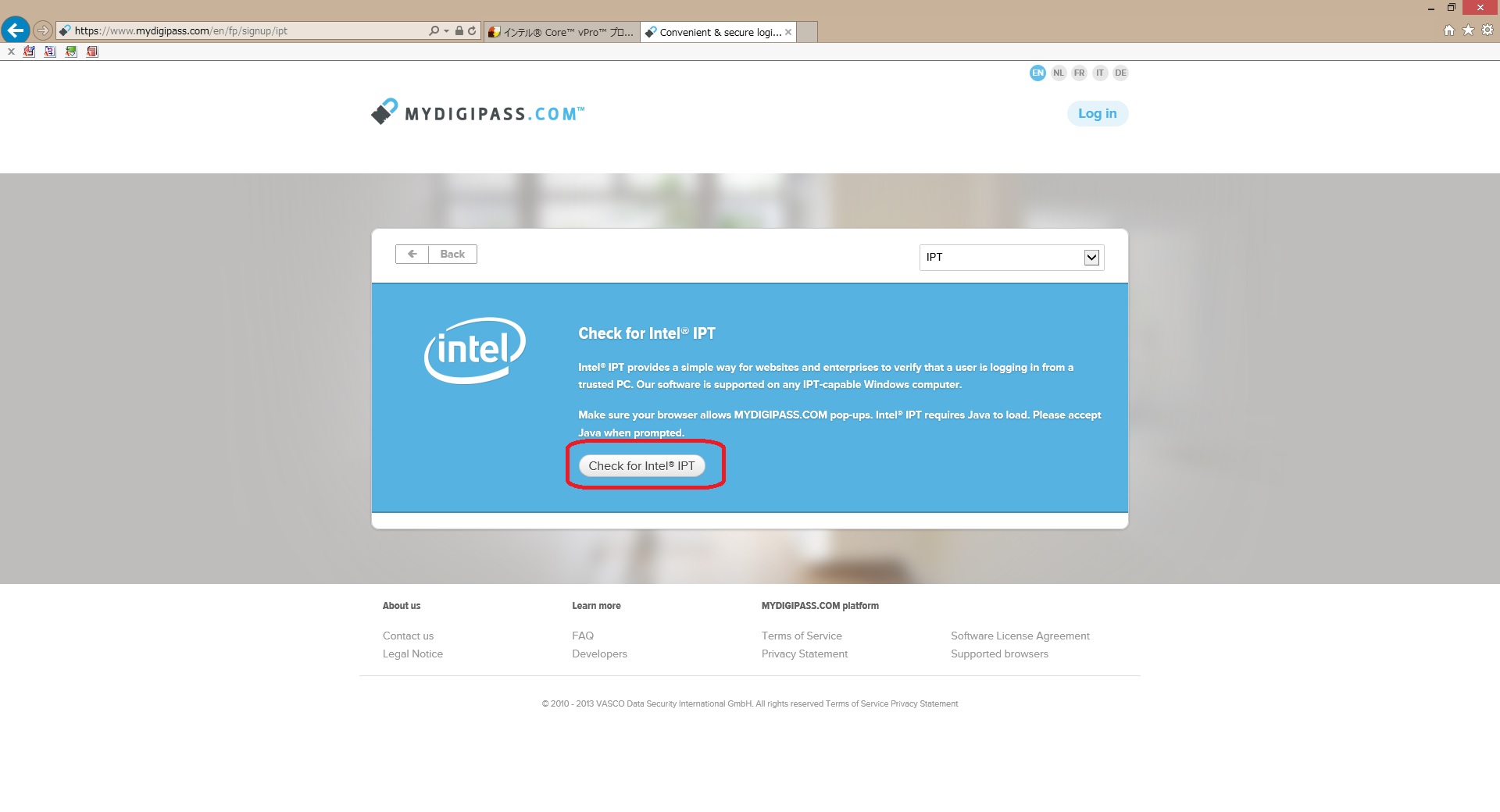Click the Log in button
This screenshot has height=812, width=1500.
coord(1098,113)
